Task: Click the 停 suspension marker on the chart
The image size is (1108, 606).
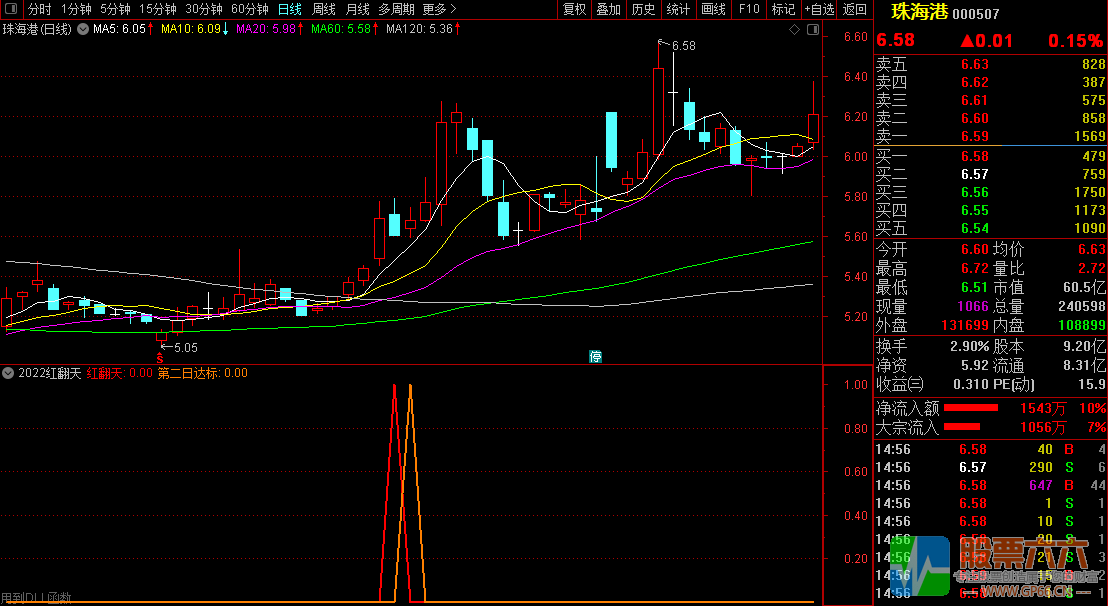Action: pyautogui.click(x=596, y=356)
